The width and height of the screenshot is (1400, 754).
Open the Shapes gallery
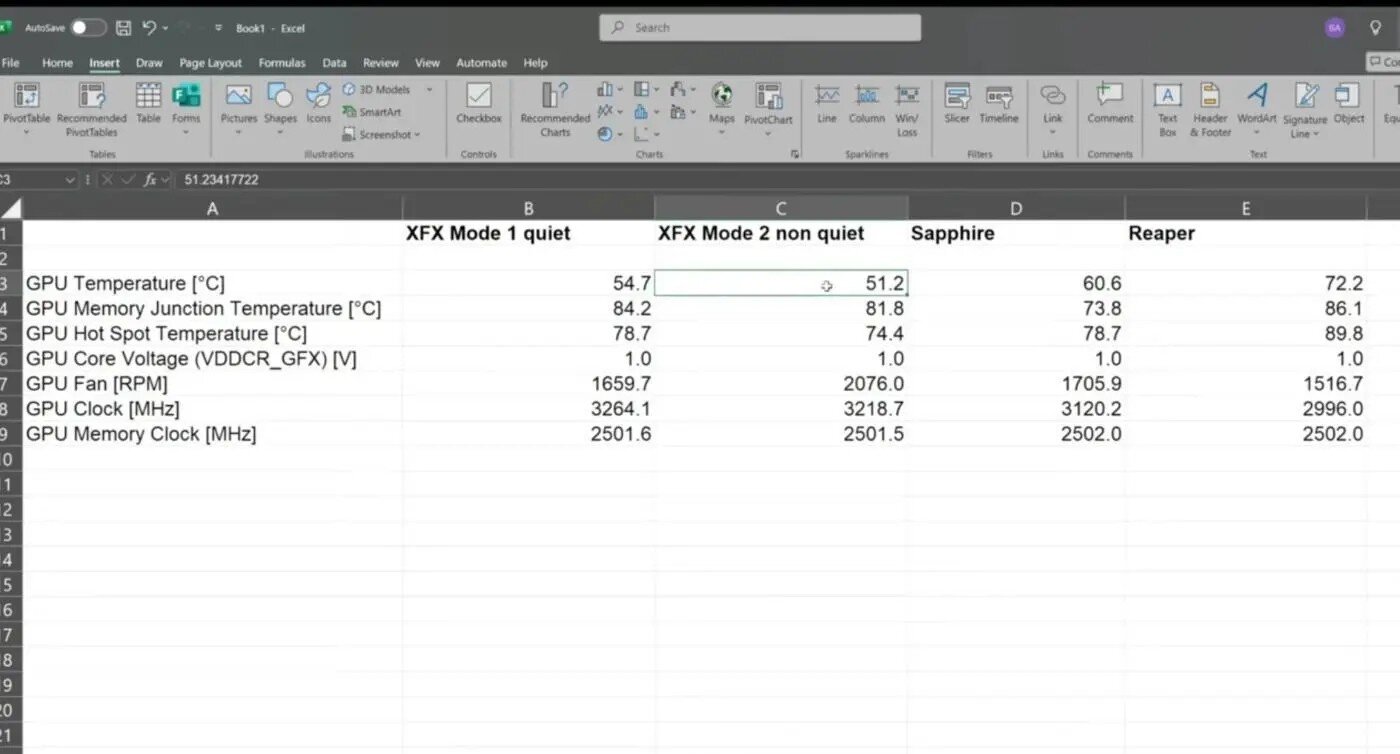tap(280, 109)
